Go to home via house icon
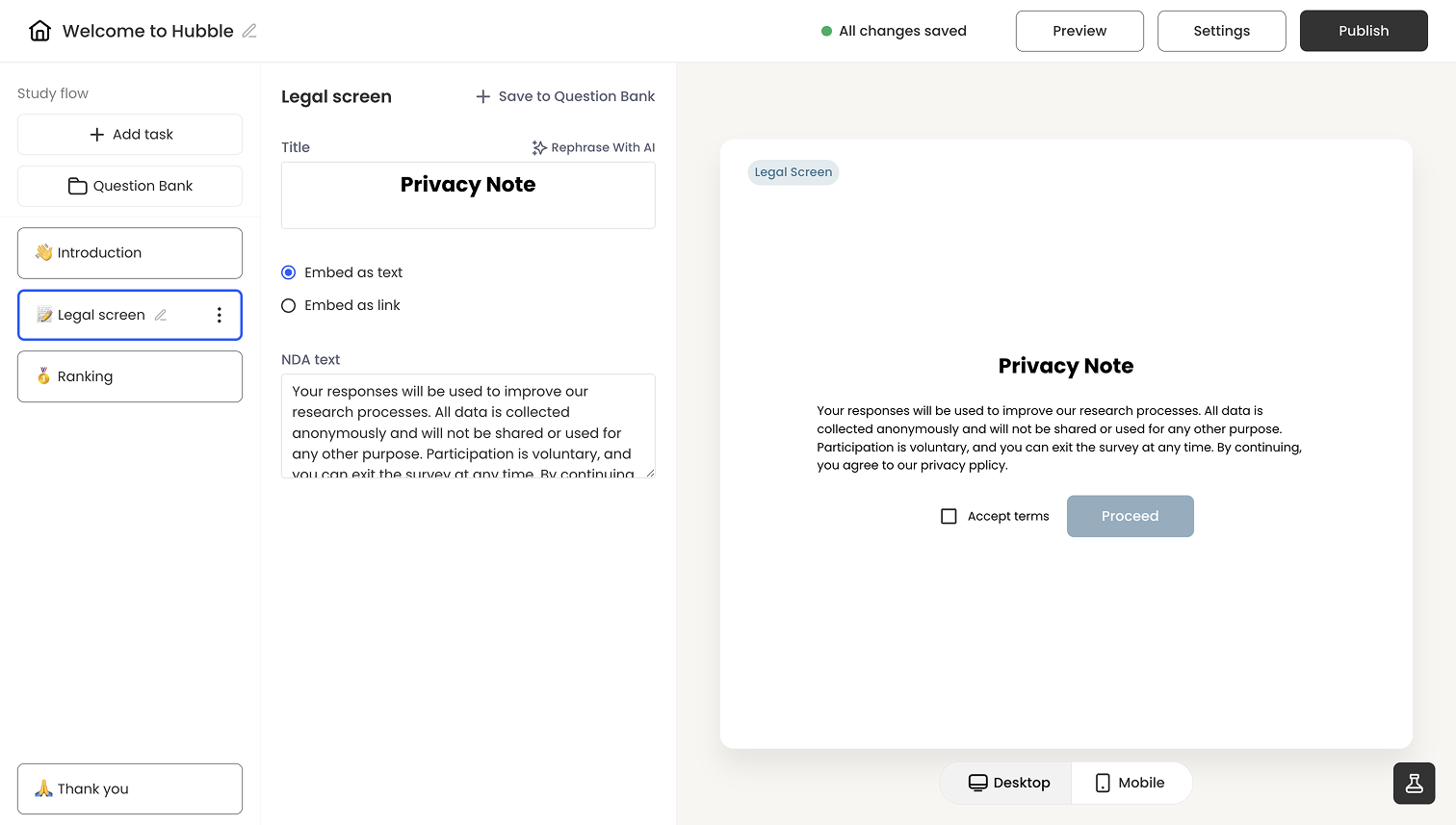Viewport: 1456px width, 825px height. (x=40, y=31)
